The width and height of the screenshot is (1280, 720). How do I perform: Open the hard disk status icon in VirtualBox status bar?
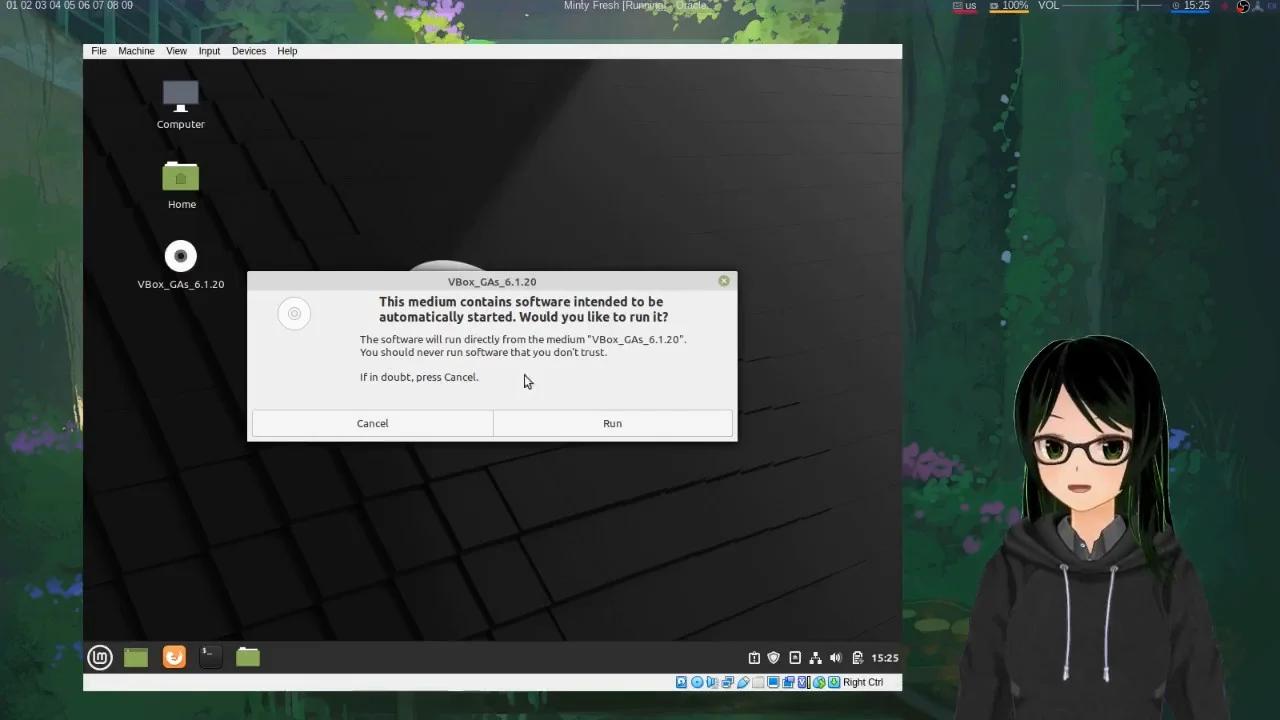[681, 682]
